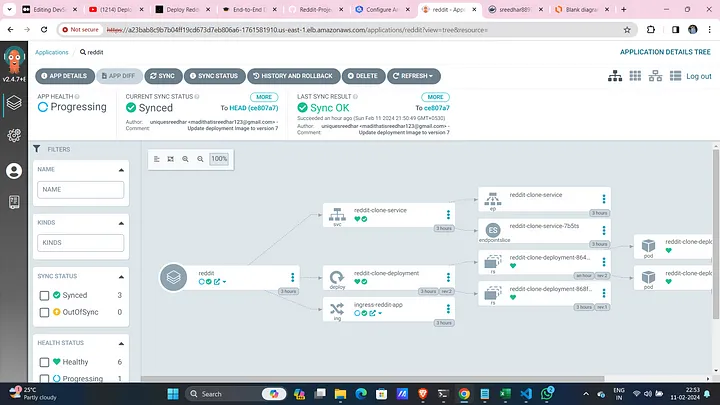Click the SYNC button
Image resolution: width=720 pixels, height=405 pixels.
[x=163, y=76]
